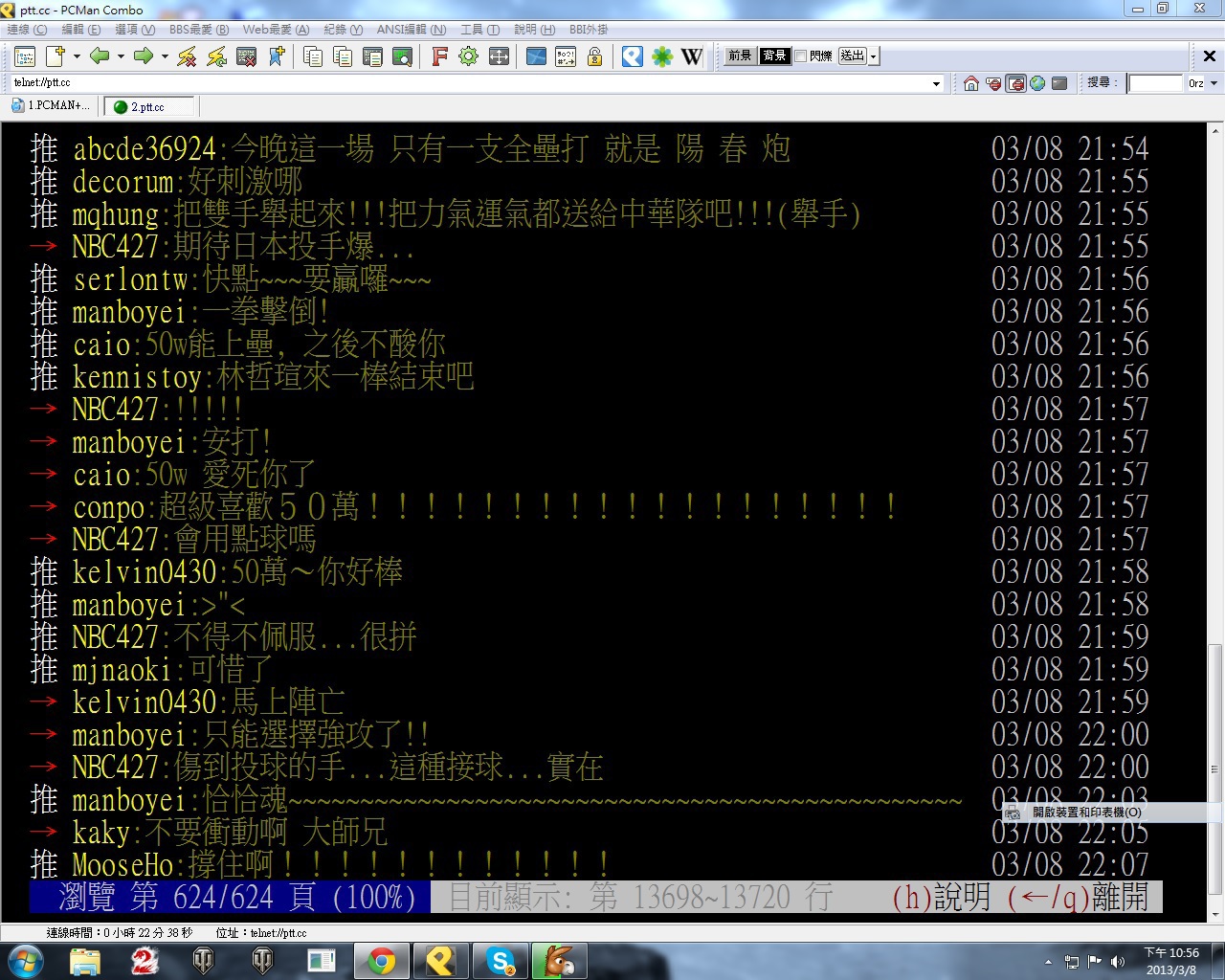Focus the 搜尋 search input box

coord(1156,83)
